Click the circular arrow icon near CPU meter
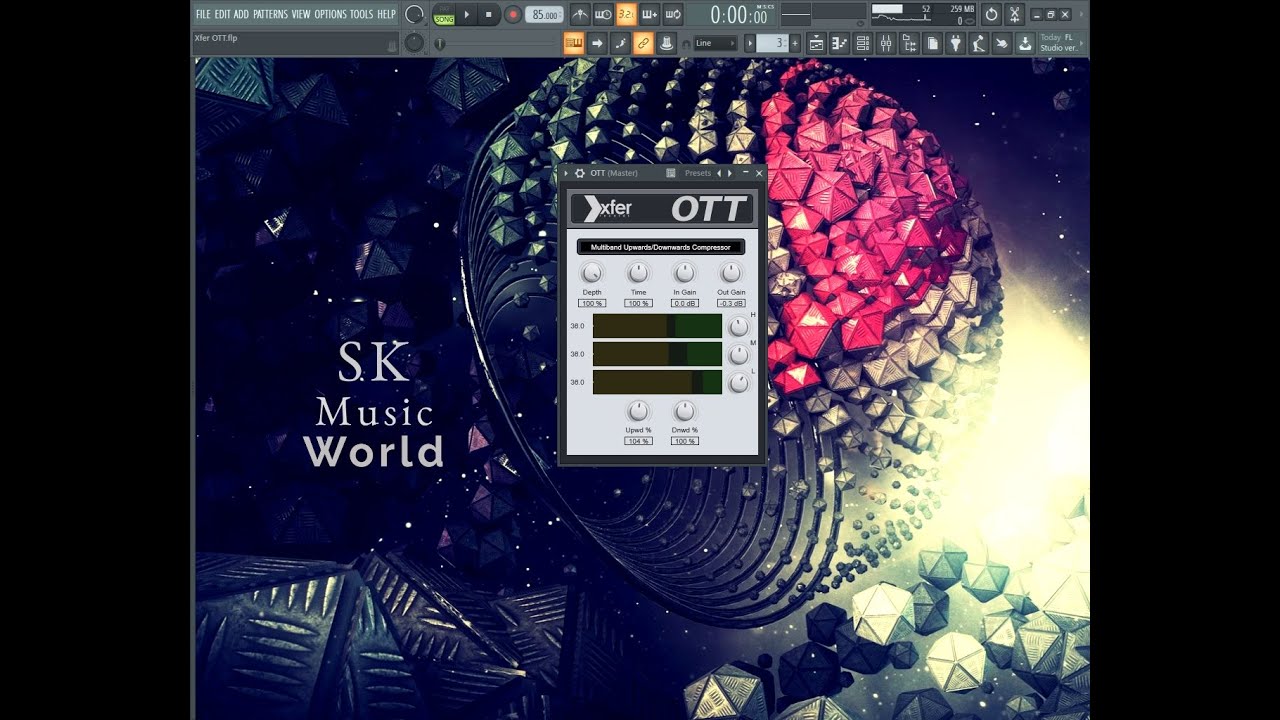Viewport: 1280px width, 720px height. click(991, 14)
